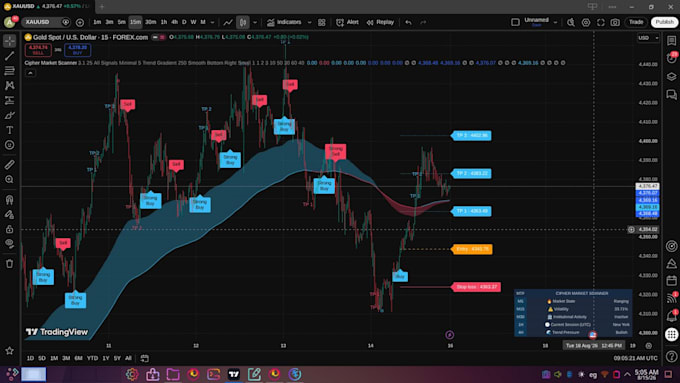
Task: Toggle hide all drawings eye icon
Action: click(9, 244)
